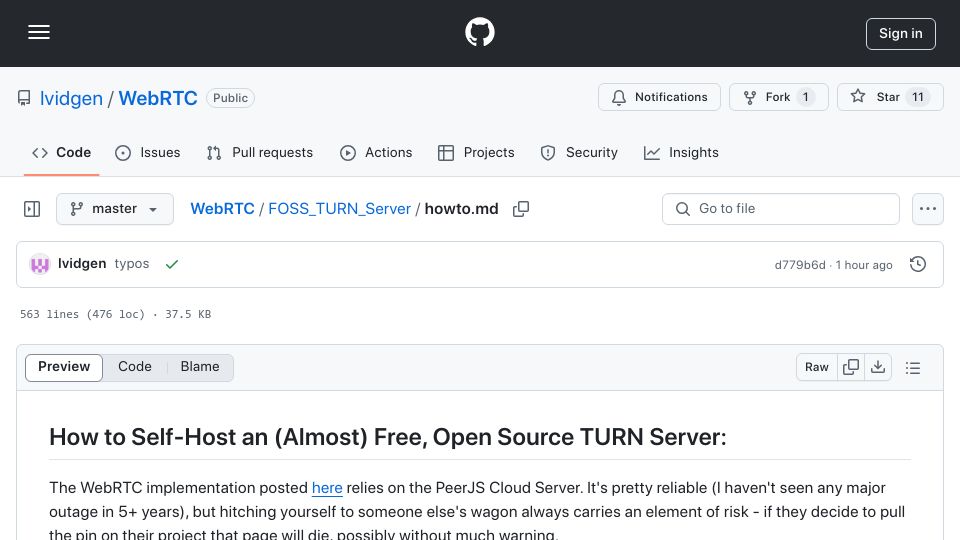Expand the file tree side panel

[32, 209]
